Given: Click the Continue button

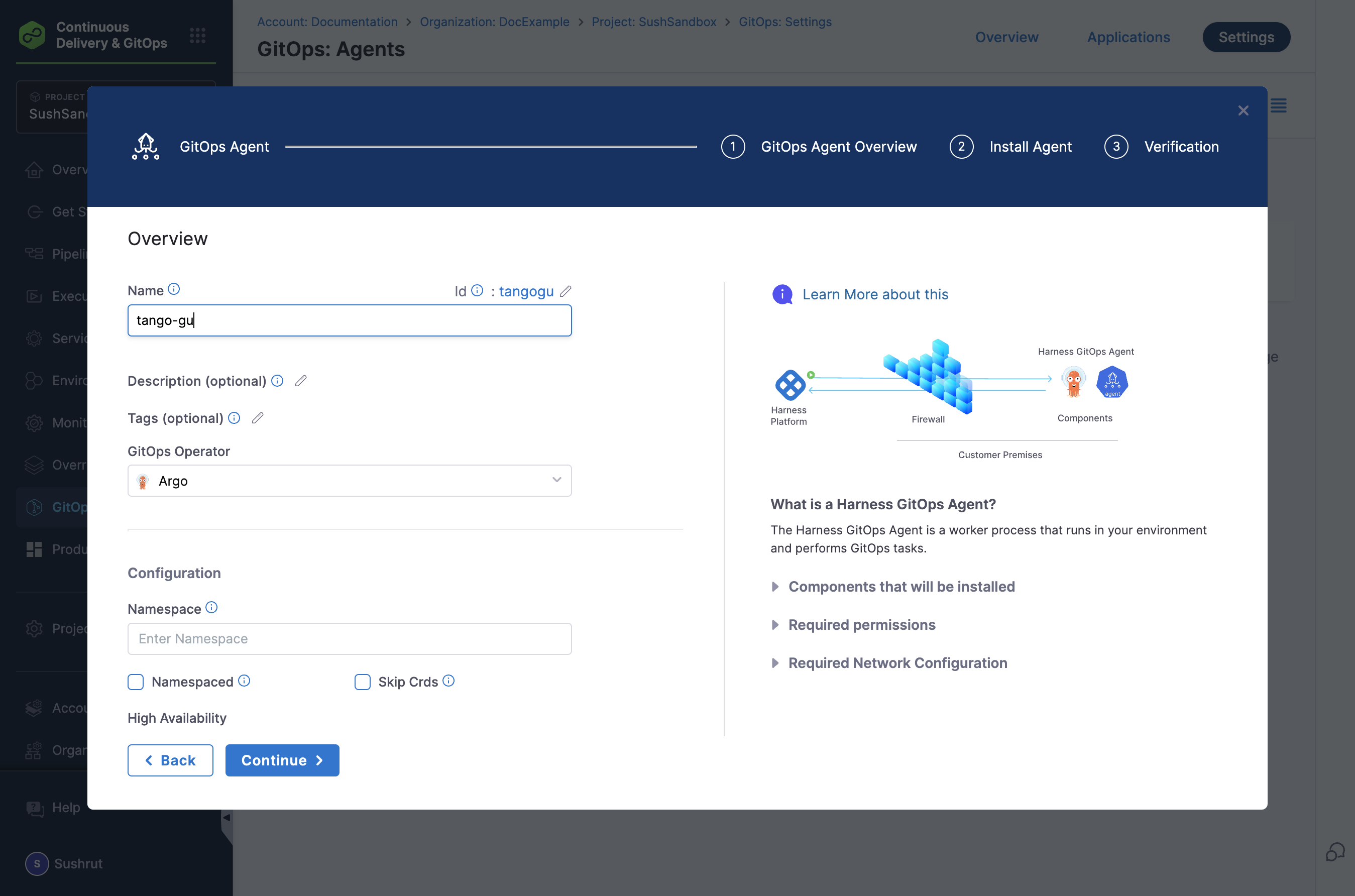Looking at the screenshot, I should point(282,760).
